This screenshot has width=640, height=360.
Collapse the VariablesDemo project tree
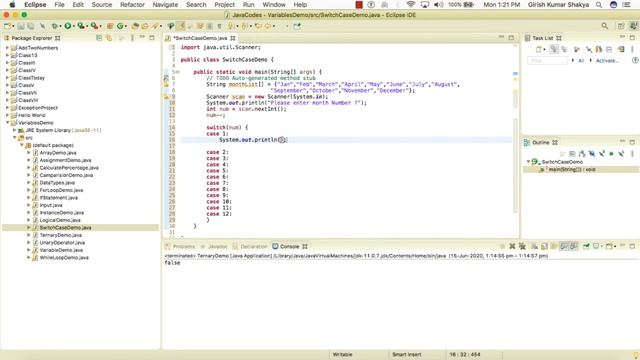point(7,122)
